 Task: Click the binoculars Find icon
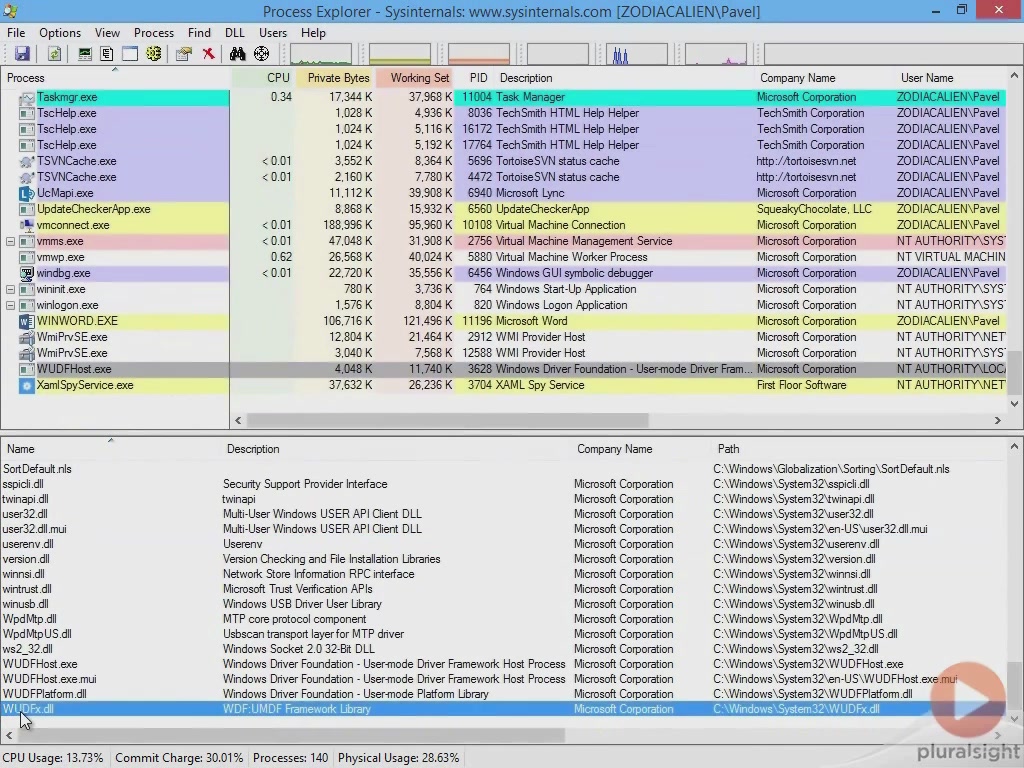pyautogui.click(x=238, y=54)
